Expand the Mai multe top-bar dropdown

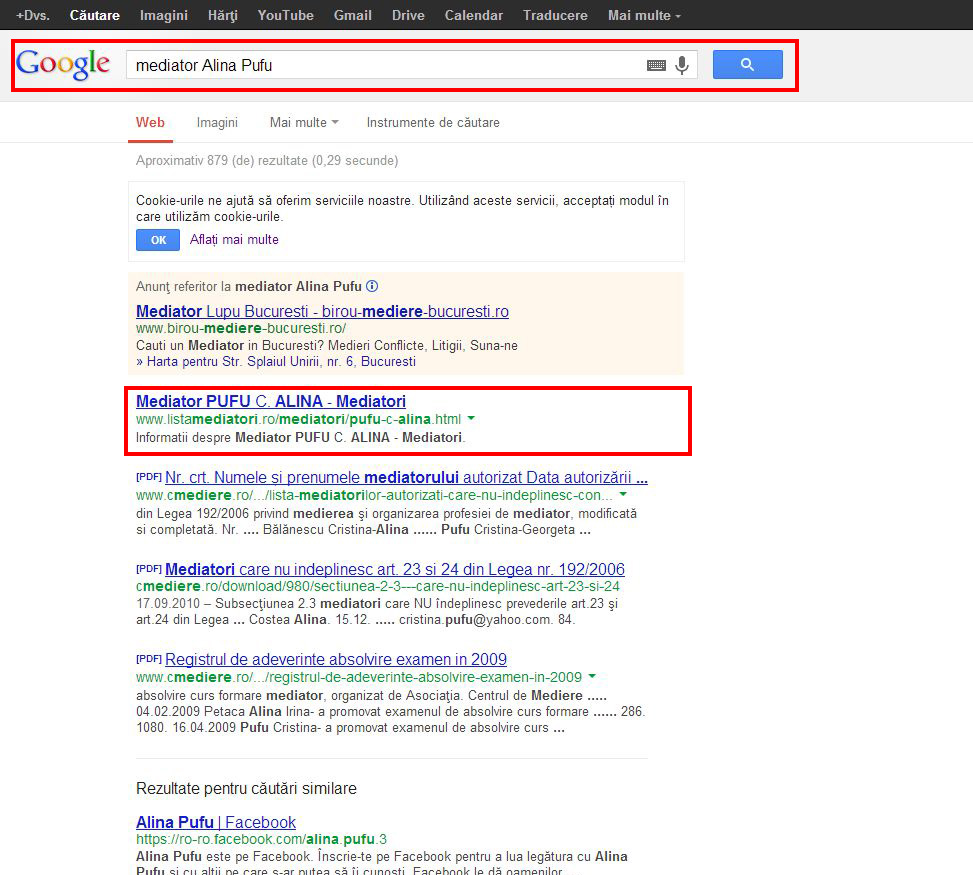(644, 15)
